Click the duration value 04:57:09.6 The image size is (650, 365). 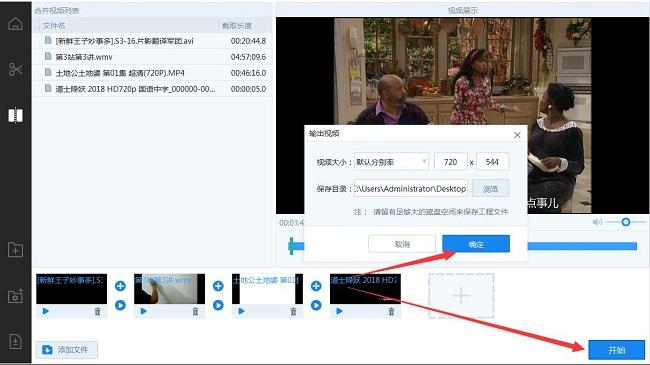[248, 57]
